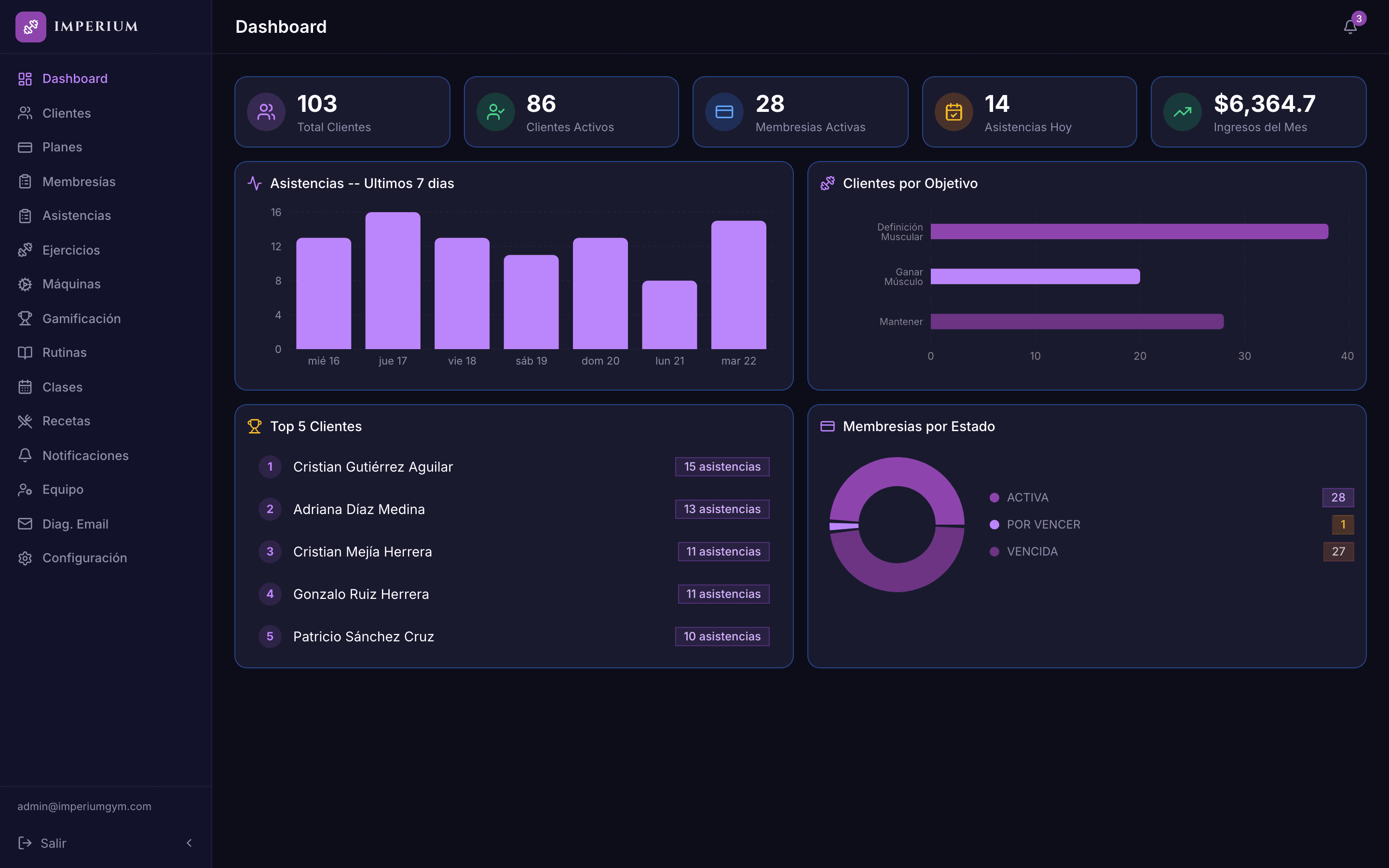1389x868 pixels.
Task: Click the Equipo user-gear icon in the sidebar
Action: coord(25,489)
